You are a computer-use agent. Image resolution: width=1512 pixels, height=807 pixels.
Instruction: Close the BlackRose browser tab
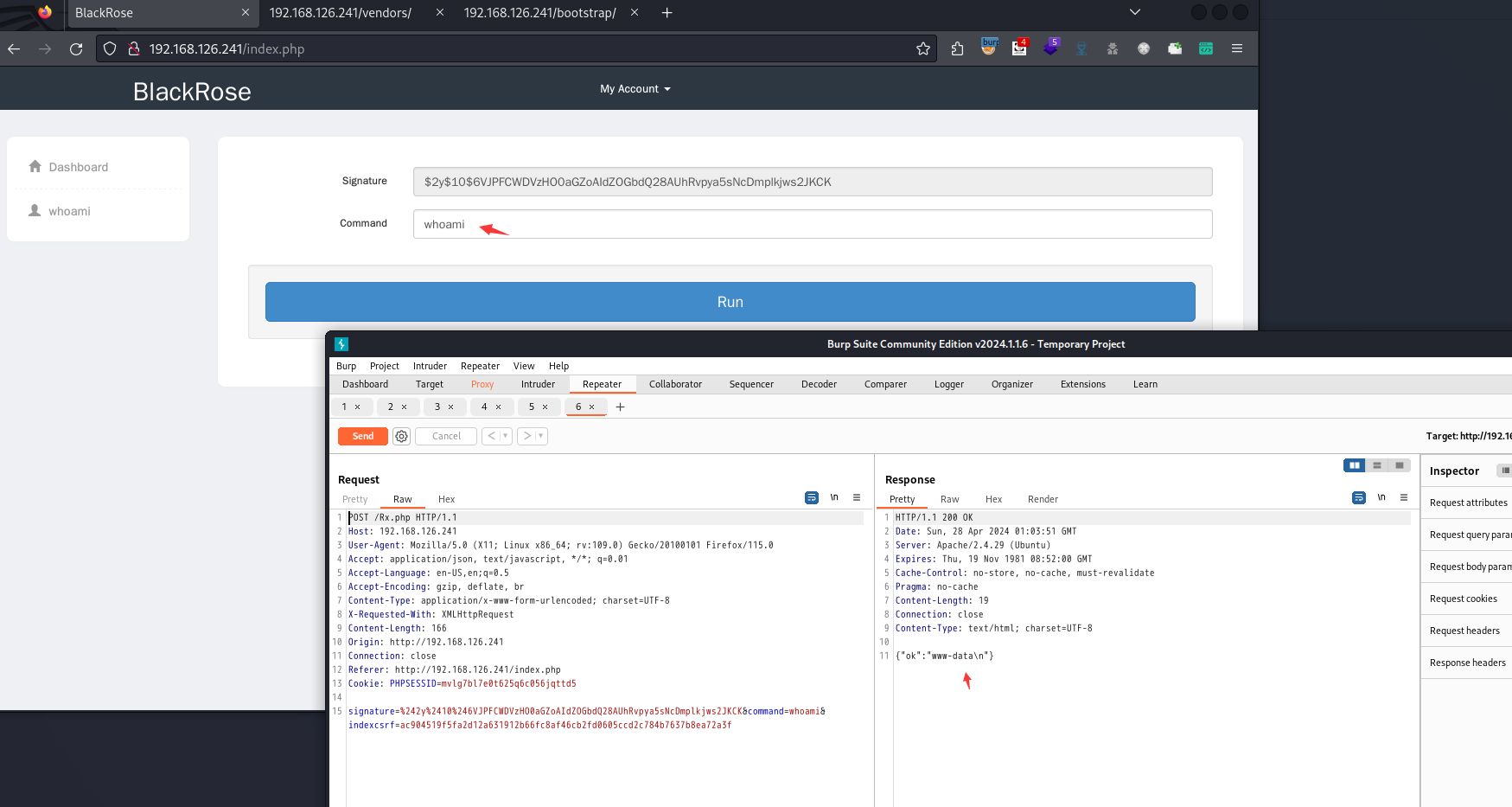246,13
